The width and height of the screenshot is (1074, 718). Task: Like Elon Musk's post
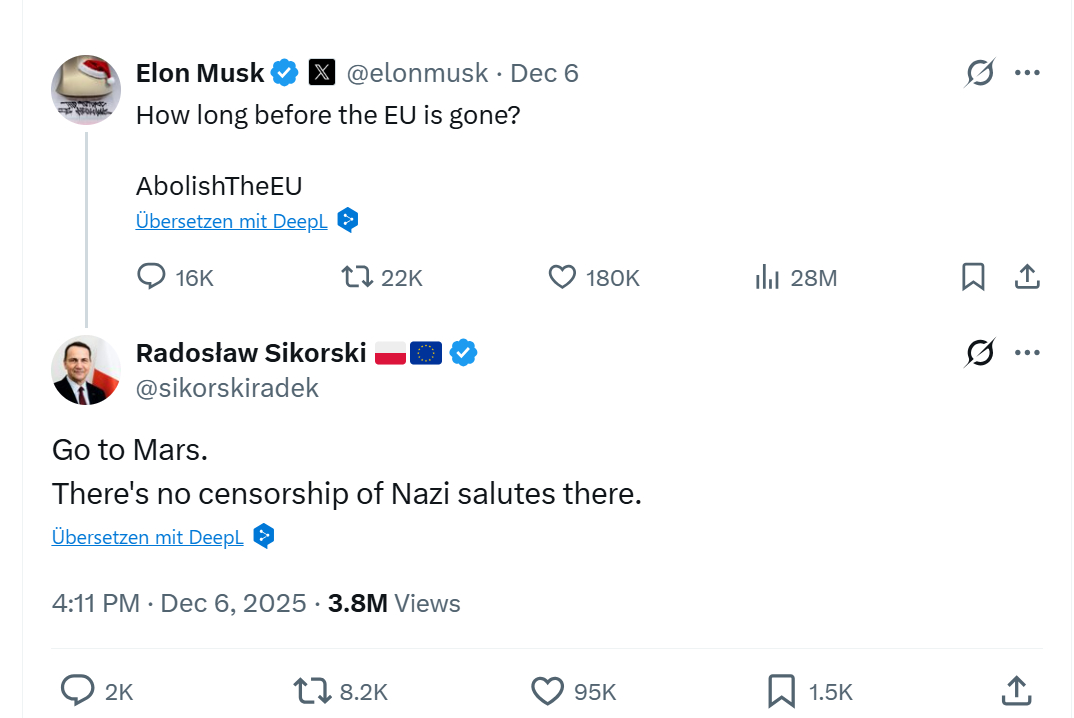click(563, 277)
